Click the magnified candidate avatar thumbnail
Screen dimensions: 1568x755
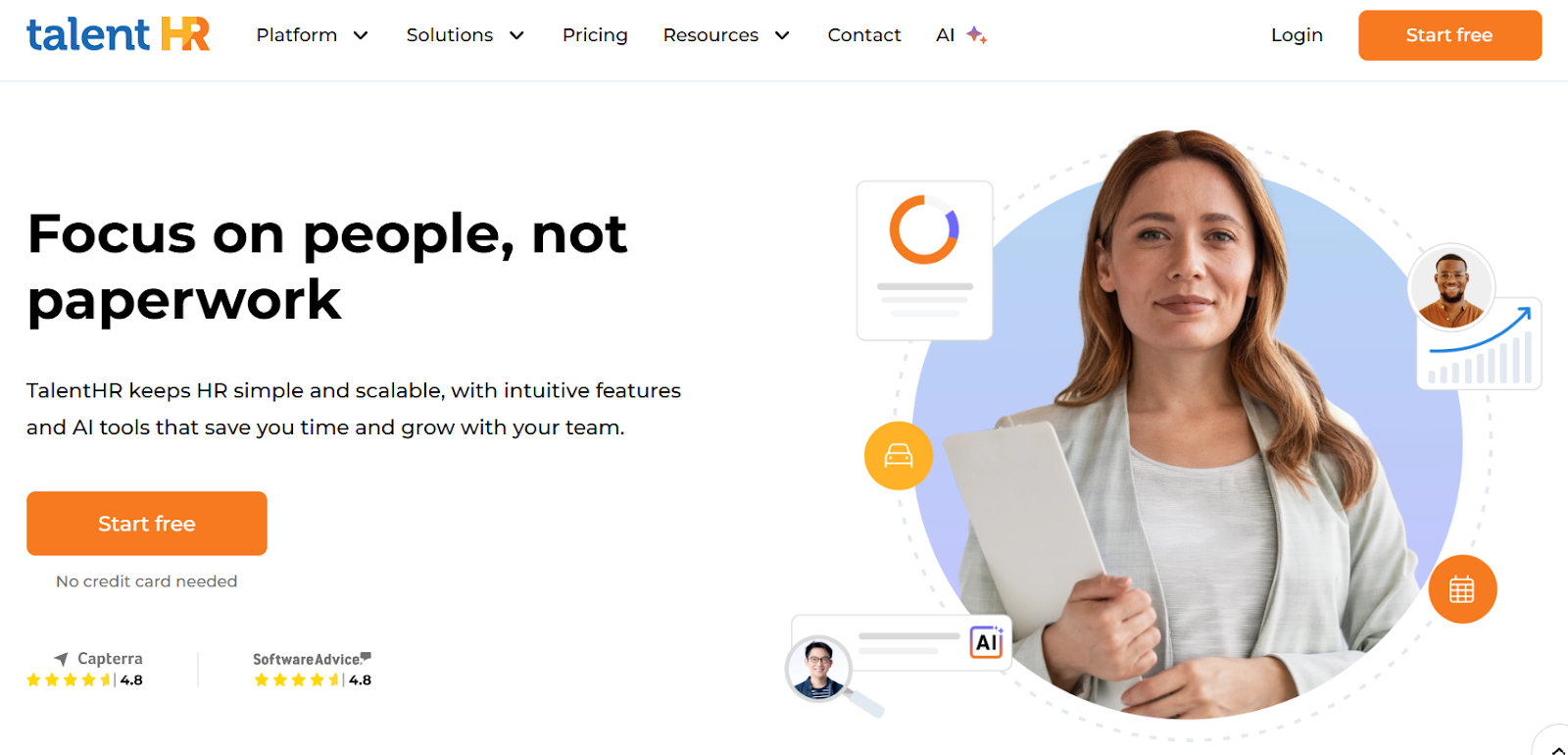point(818,669)
